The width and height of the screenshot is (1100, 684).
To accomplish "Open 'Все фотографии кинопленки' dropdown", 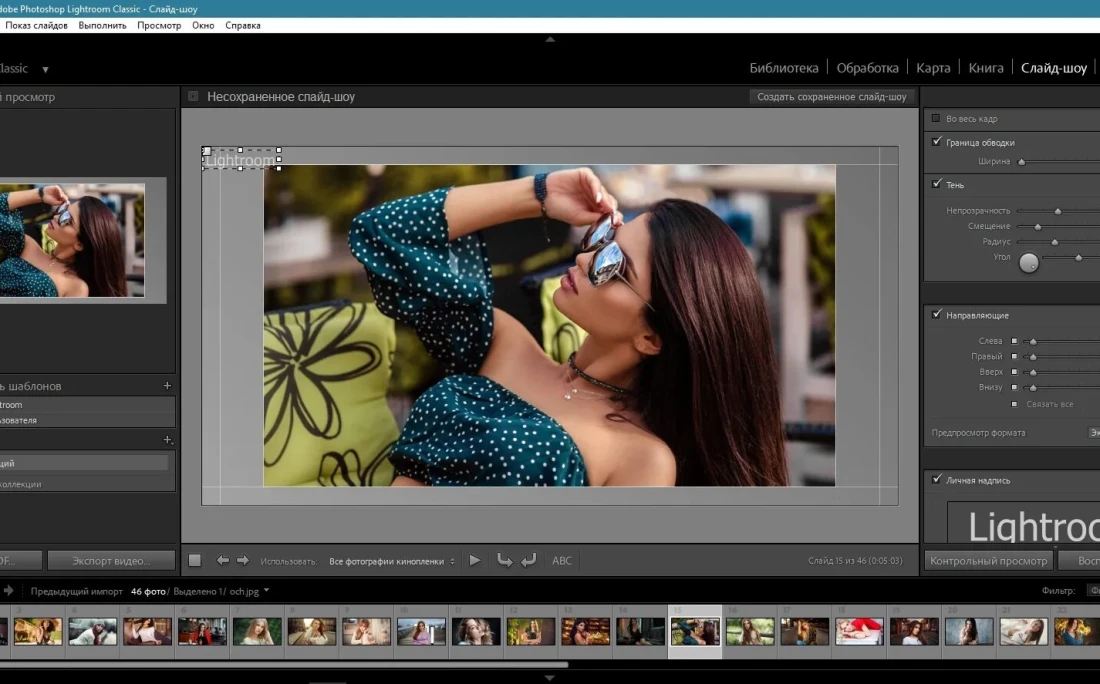I will [x=392, y=561].
